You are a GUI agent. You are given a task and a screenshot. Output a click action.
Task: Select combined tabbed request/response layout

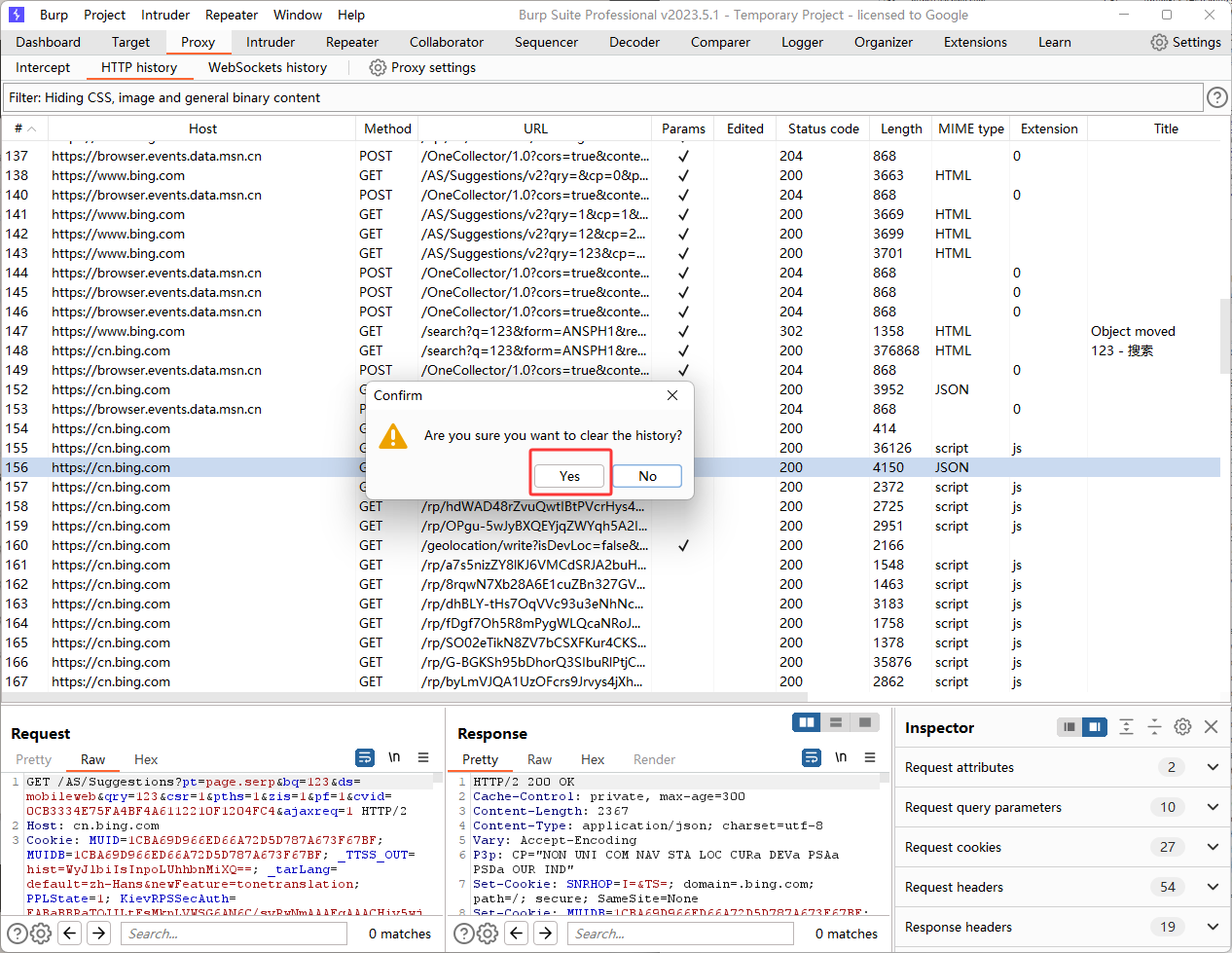(864, 722)
